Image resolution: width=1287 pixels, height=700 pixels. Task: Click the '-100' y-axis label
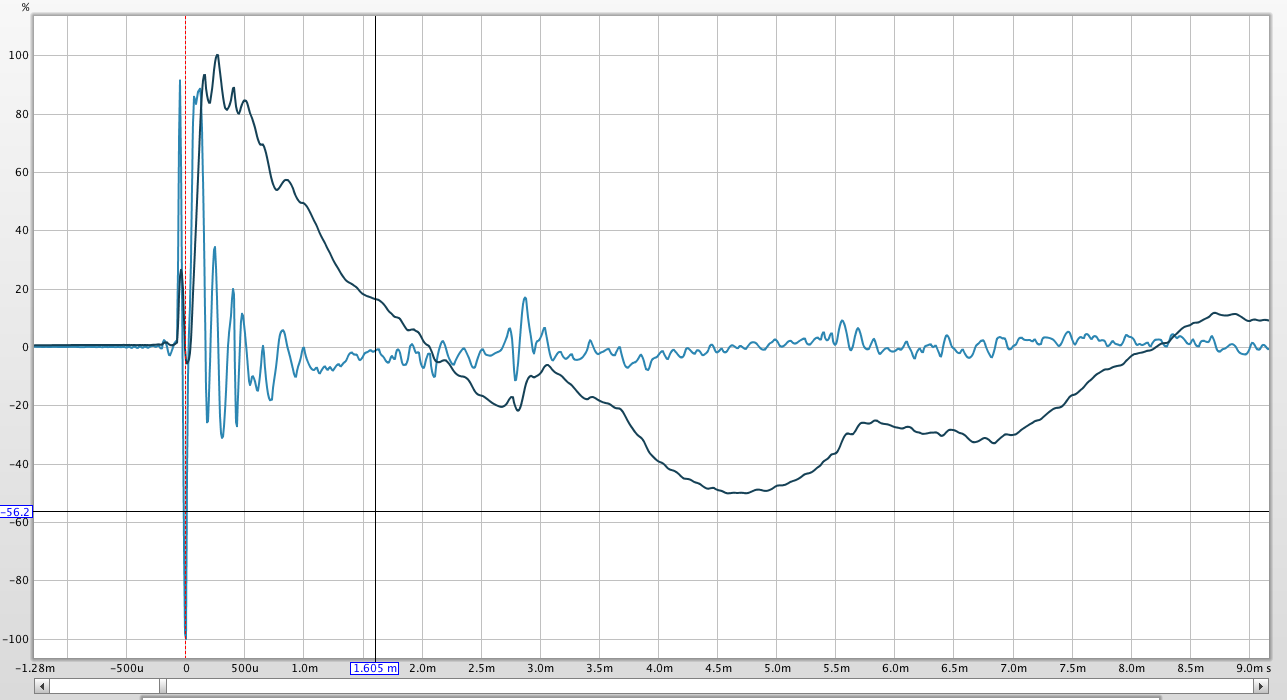click(17, 639)
